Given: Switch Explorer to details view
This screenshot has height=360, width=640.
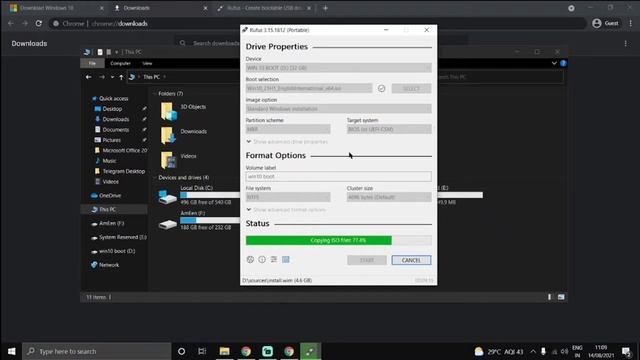Looking at the screenshot, I should coord(549,297).
